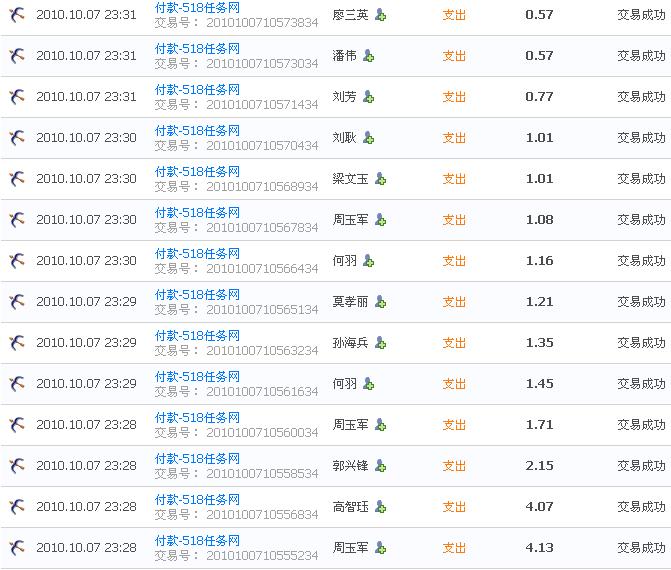The height and width of the screenshot is (570, 671).
Task: Click the add-contact icon beside 郭兴锋
Action: tap(381, 466)
